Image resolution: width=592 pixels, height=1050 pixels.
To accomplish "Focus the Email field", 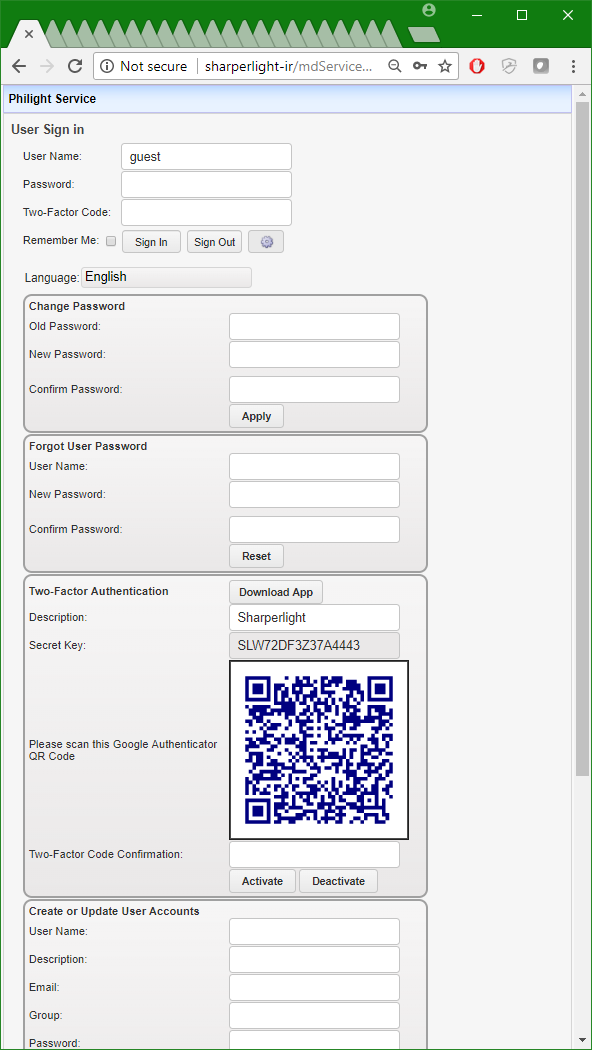I will point(315,988).
